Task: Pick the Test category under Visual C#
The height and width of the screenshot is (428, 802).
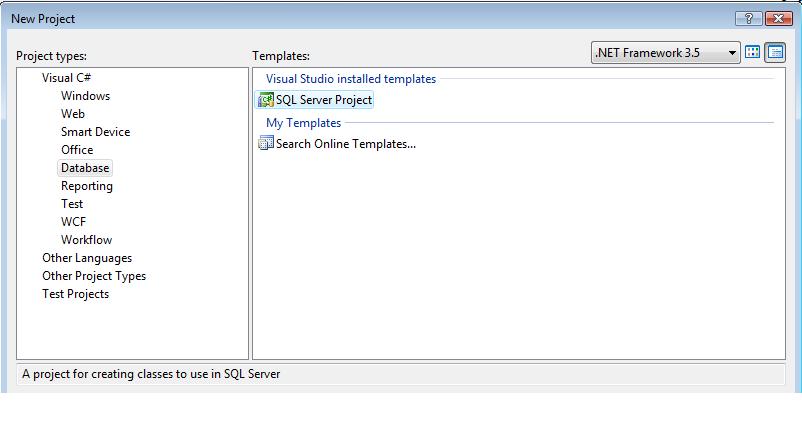Action: point(72,204)
